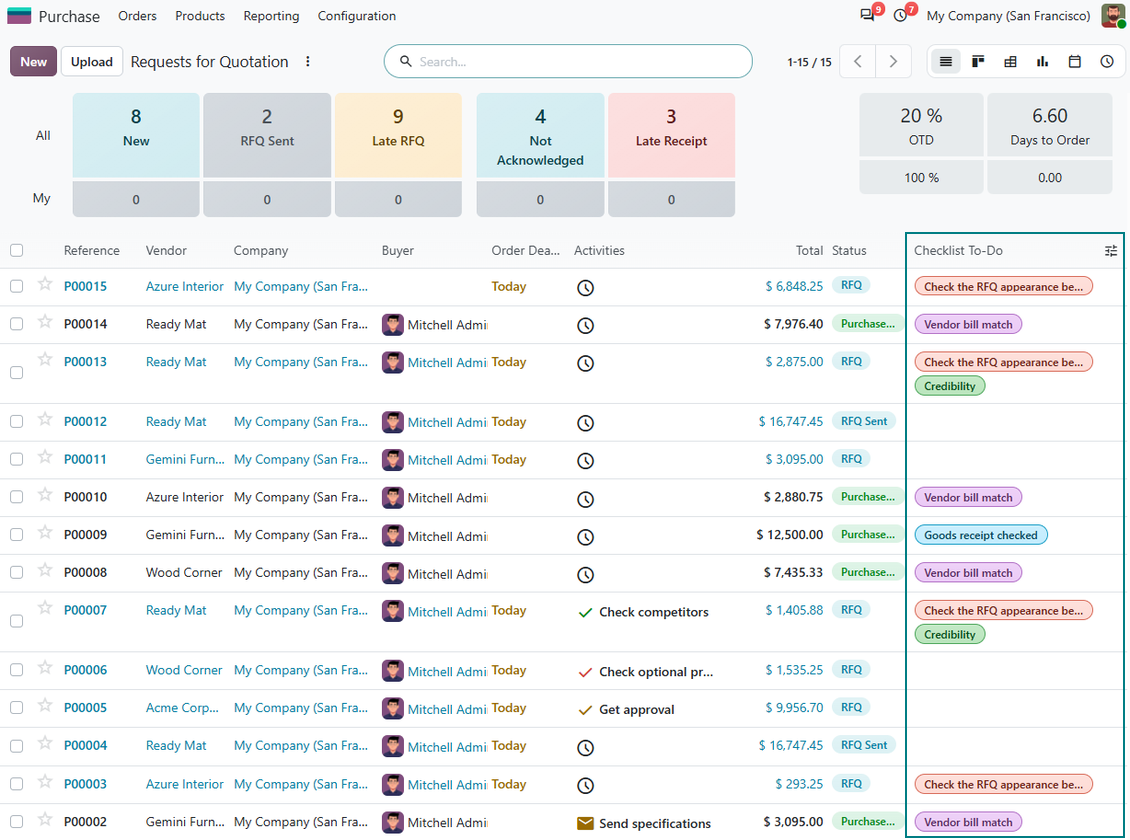Open Check optional products activity on P00006
The width and height of the screenshot is (1130, 840).
click(645, 672)
